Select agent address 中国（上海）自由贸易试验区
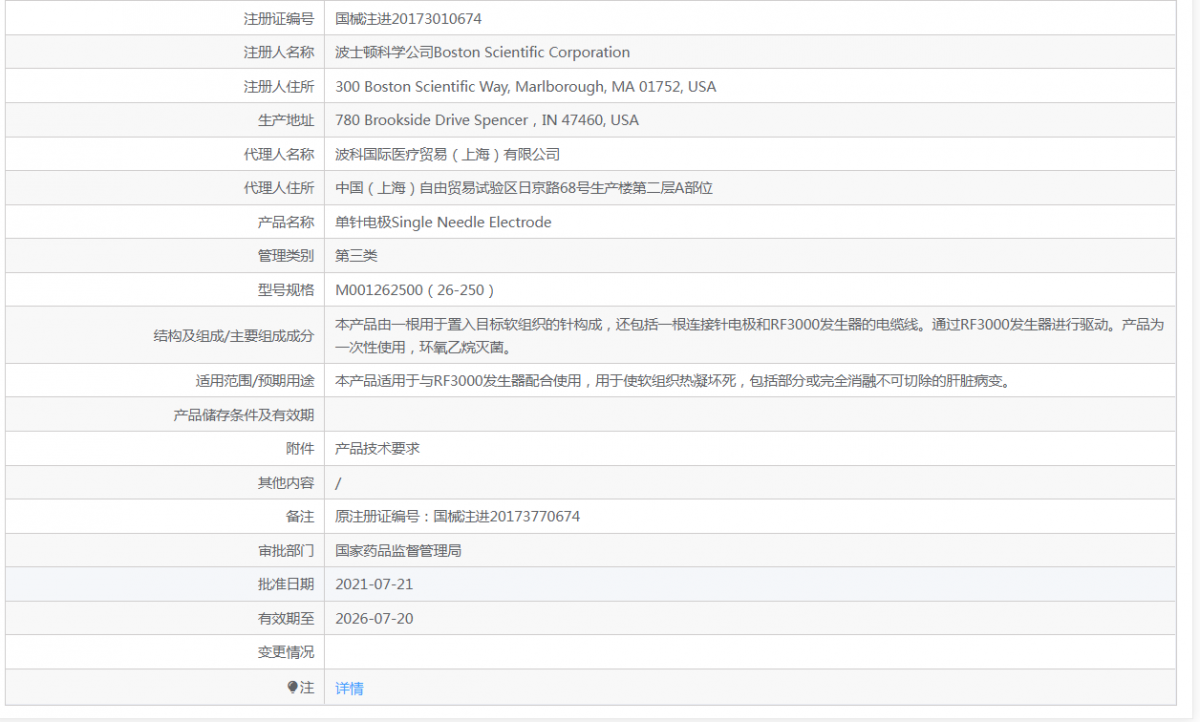1200x722 pixels. [x=524, y=188]
